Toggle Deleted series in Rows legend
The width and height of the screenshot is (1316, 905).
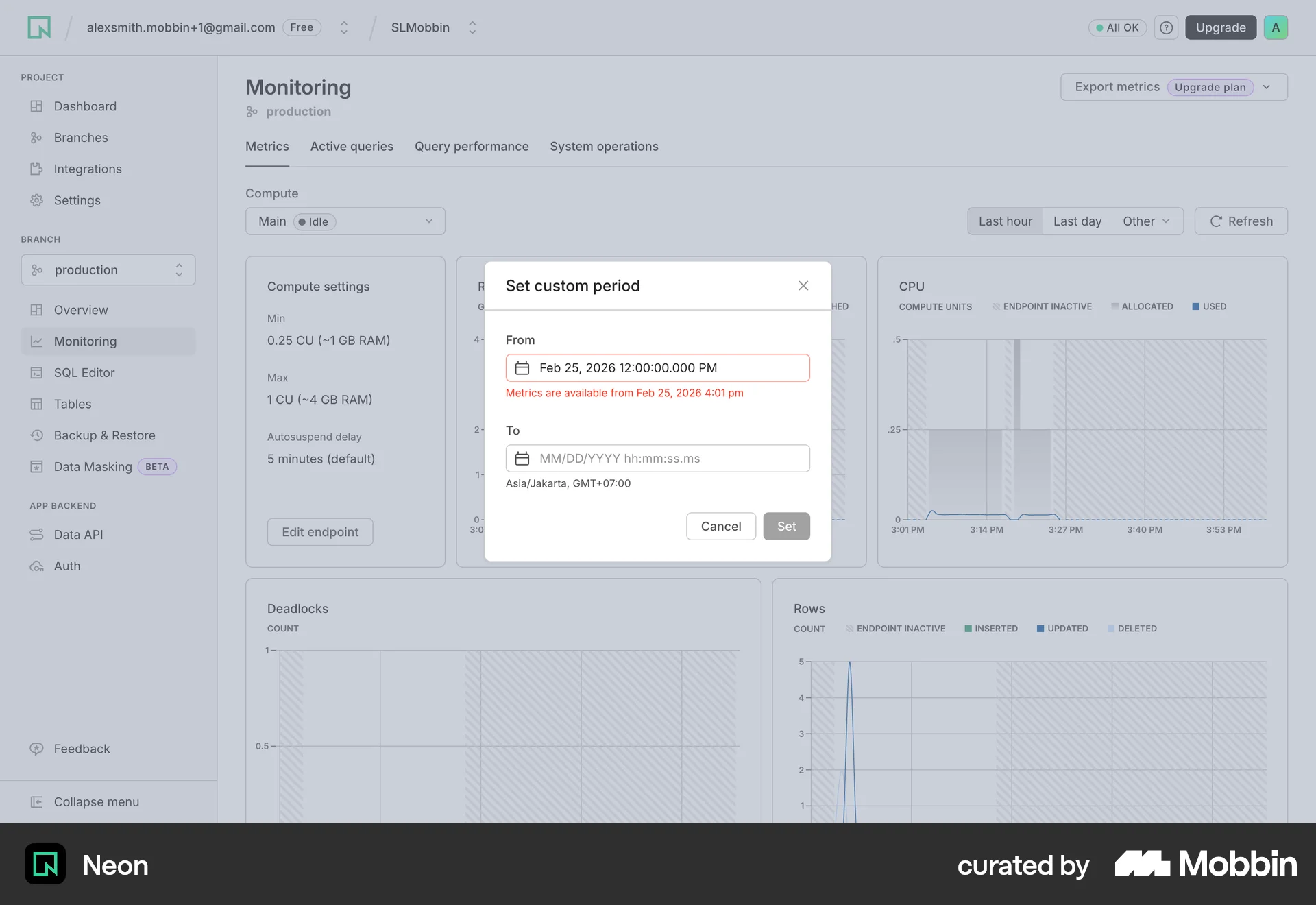tap(1132, 629)
